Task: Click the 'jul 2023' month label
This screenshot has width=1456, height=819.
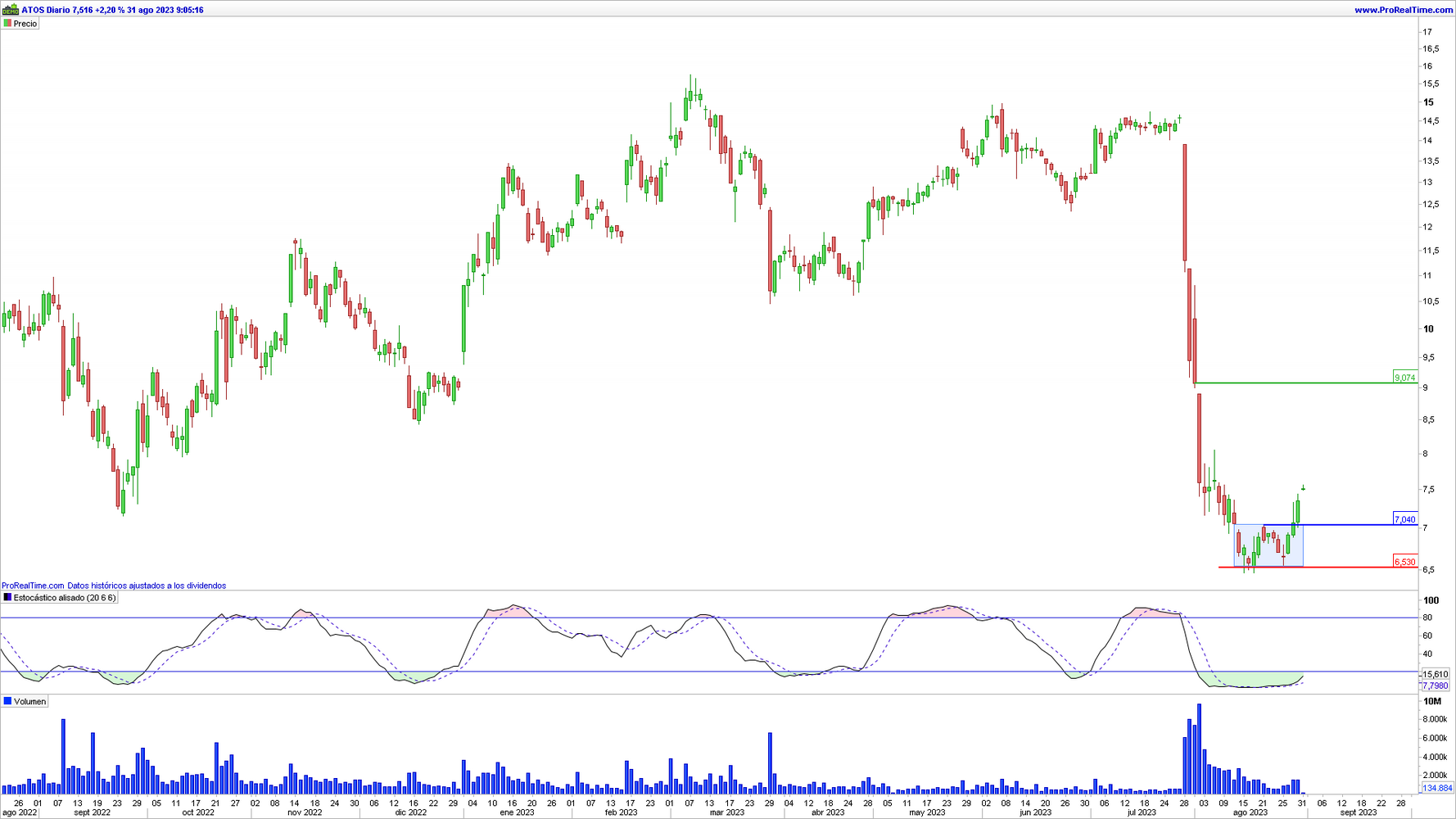Action: [x=1142, y=812]
